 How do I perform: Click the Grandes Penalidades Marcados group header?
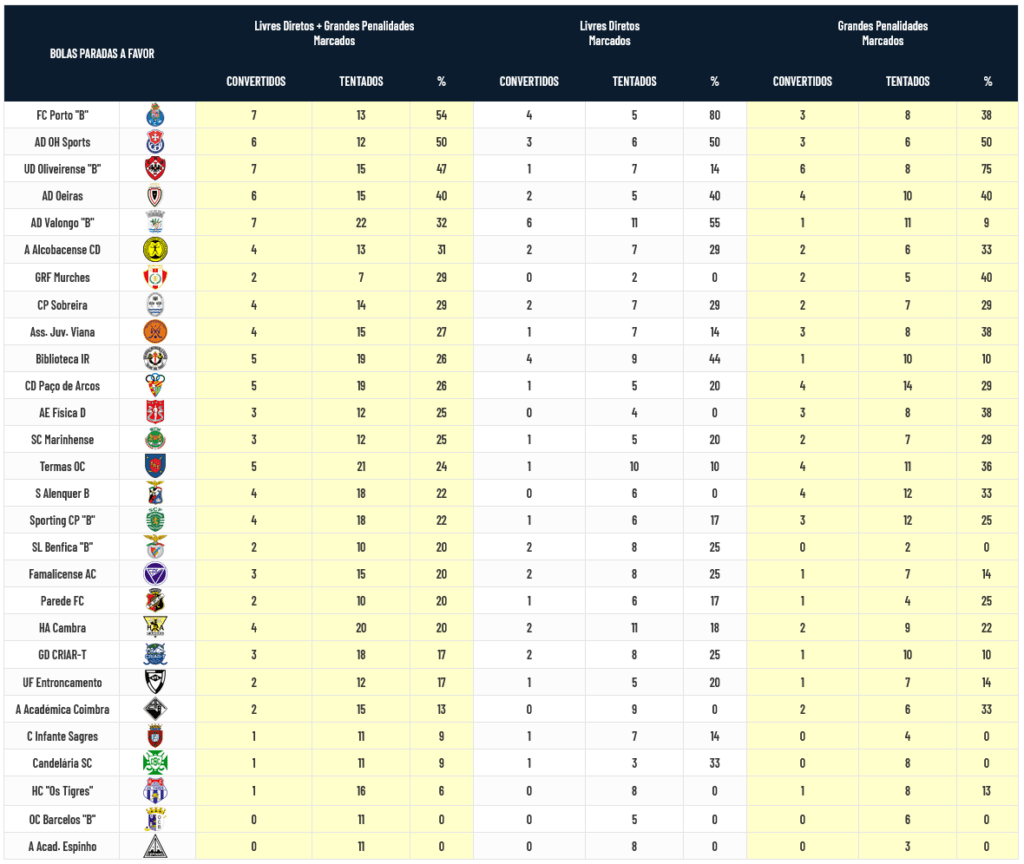coord(882,33)
